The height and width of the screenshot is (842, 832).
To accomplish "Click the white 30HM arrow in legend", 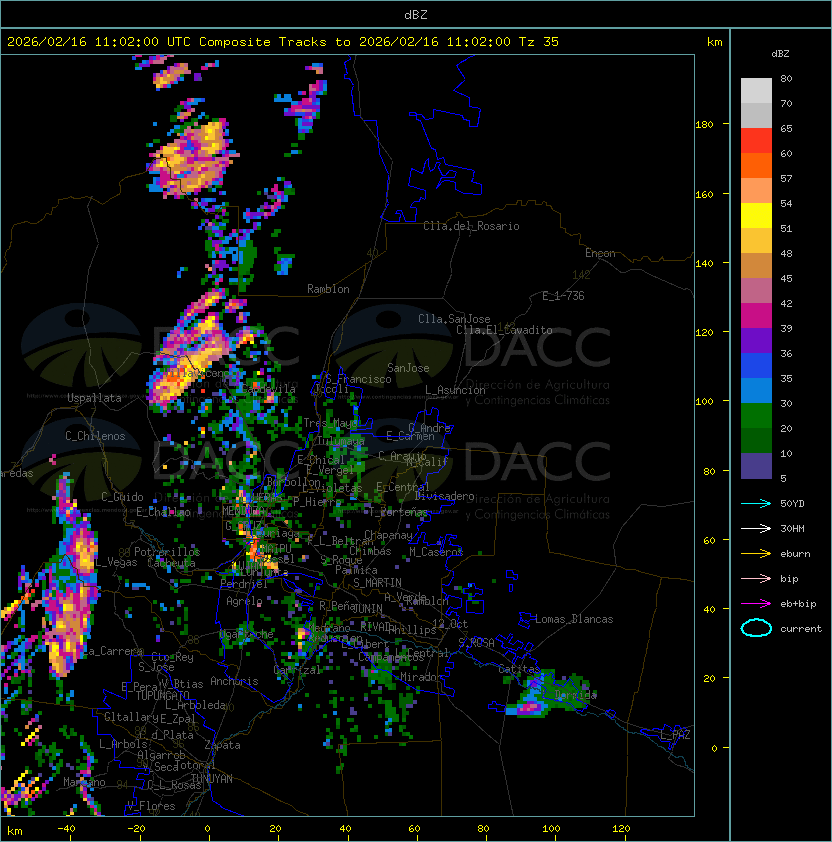I will (756, 528).
